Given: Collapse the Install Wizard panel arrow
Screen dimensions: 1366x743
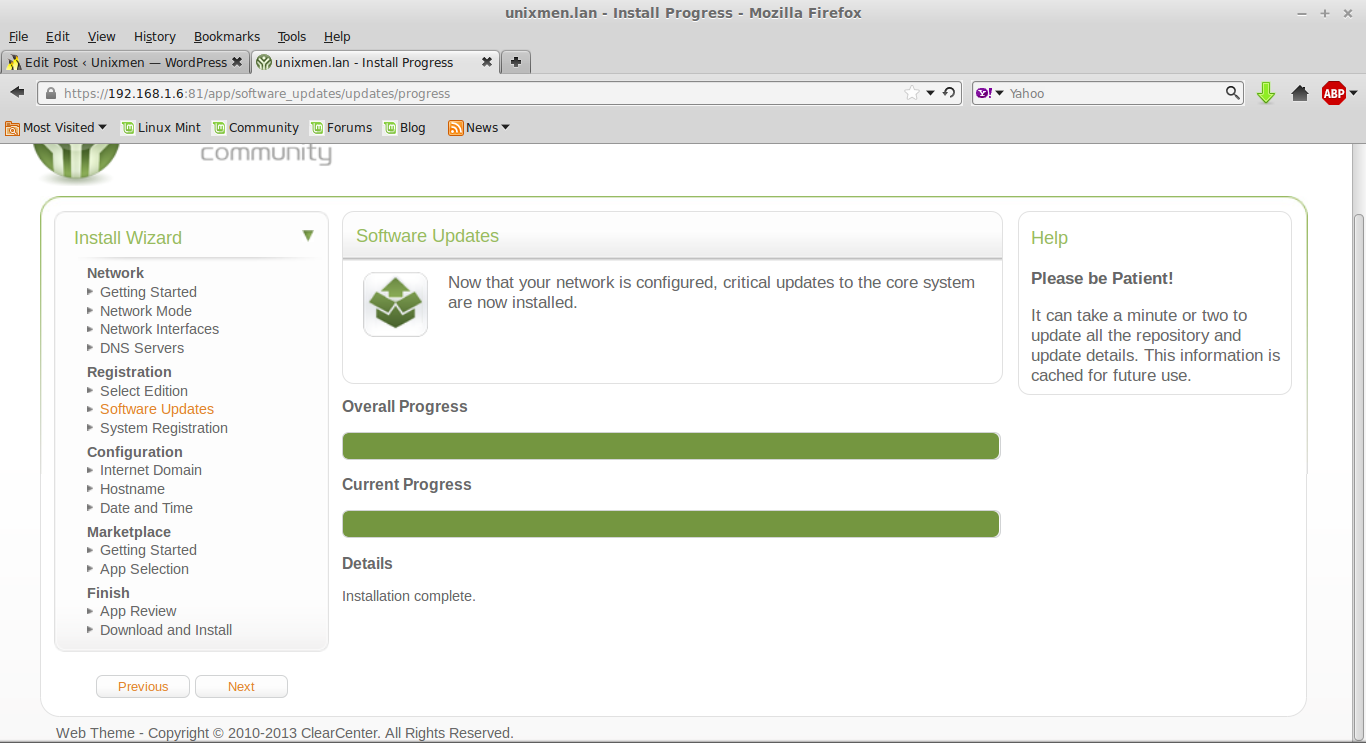Looking at the screenshot, I should point(308,236).
